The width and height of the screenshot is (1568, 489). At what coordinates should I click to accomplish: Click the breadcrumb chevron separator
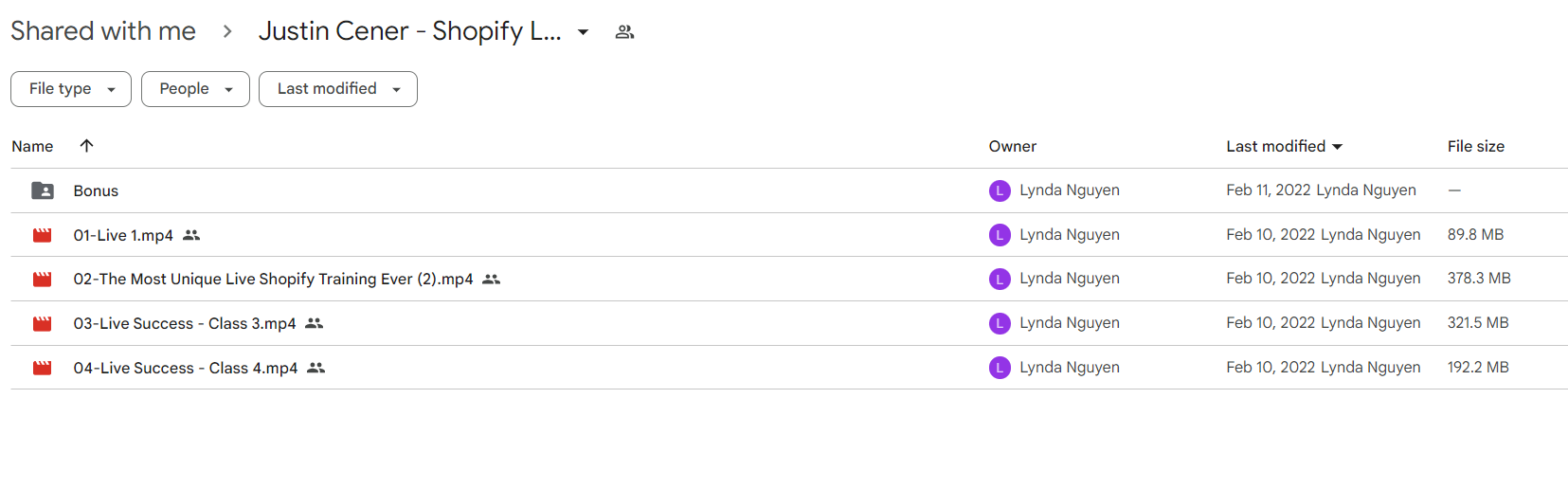tap(227, 31)
